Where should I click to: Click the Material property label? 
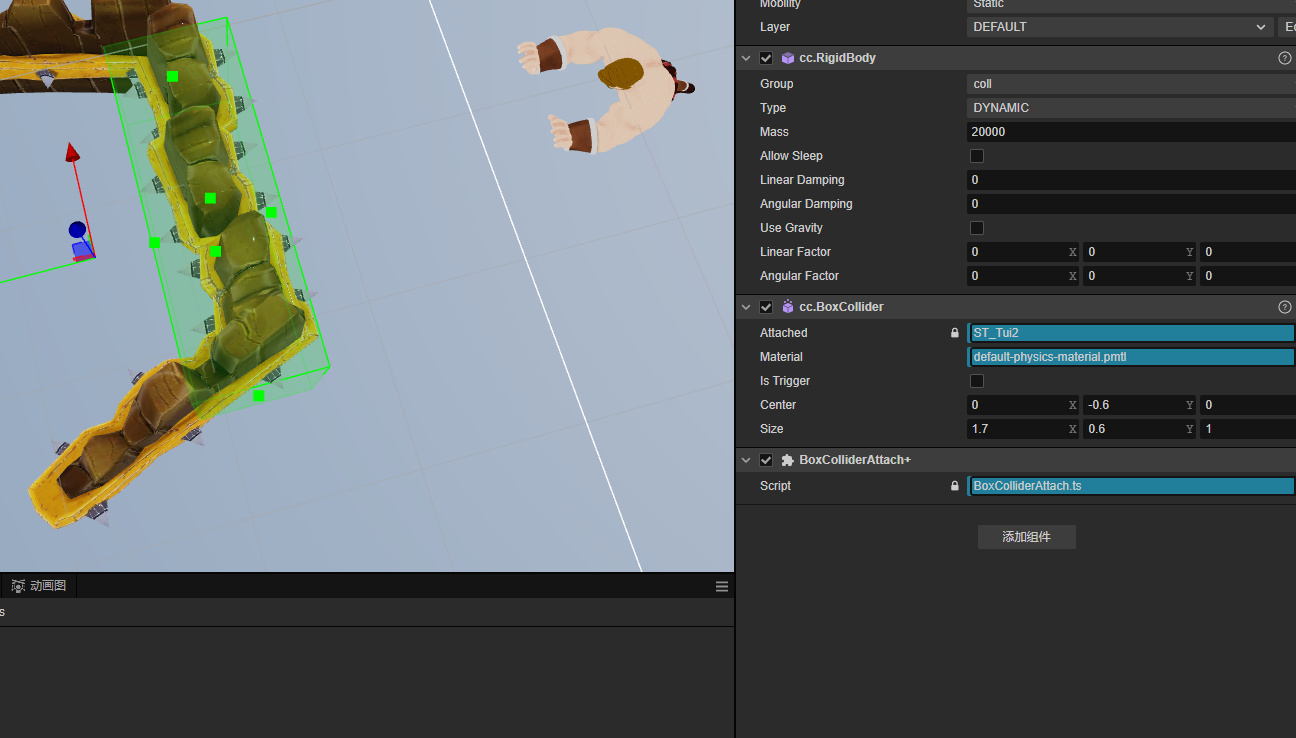[781, 357]
